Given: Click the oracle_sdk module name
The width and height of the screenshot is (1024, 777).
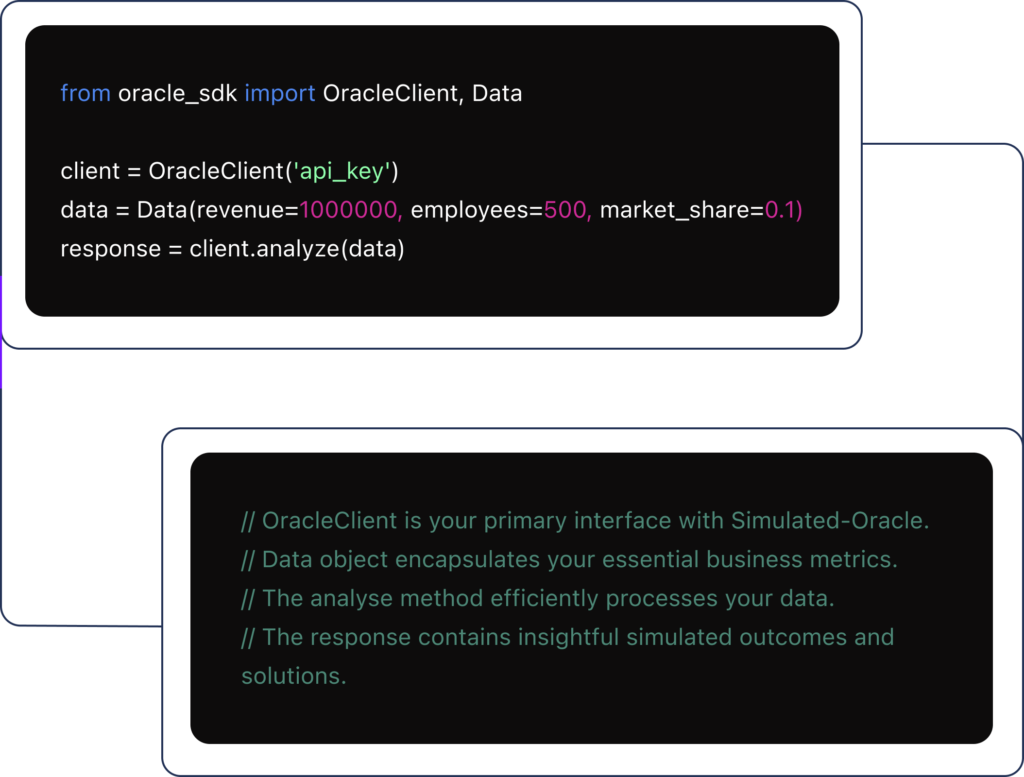Looking at the screenshot, I should pyautogui.click(x=178, y=93).
